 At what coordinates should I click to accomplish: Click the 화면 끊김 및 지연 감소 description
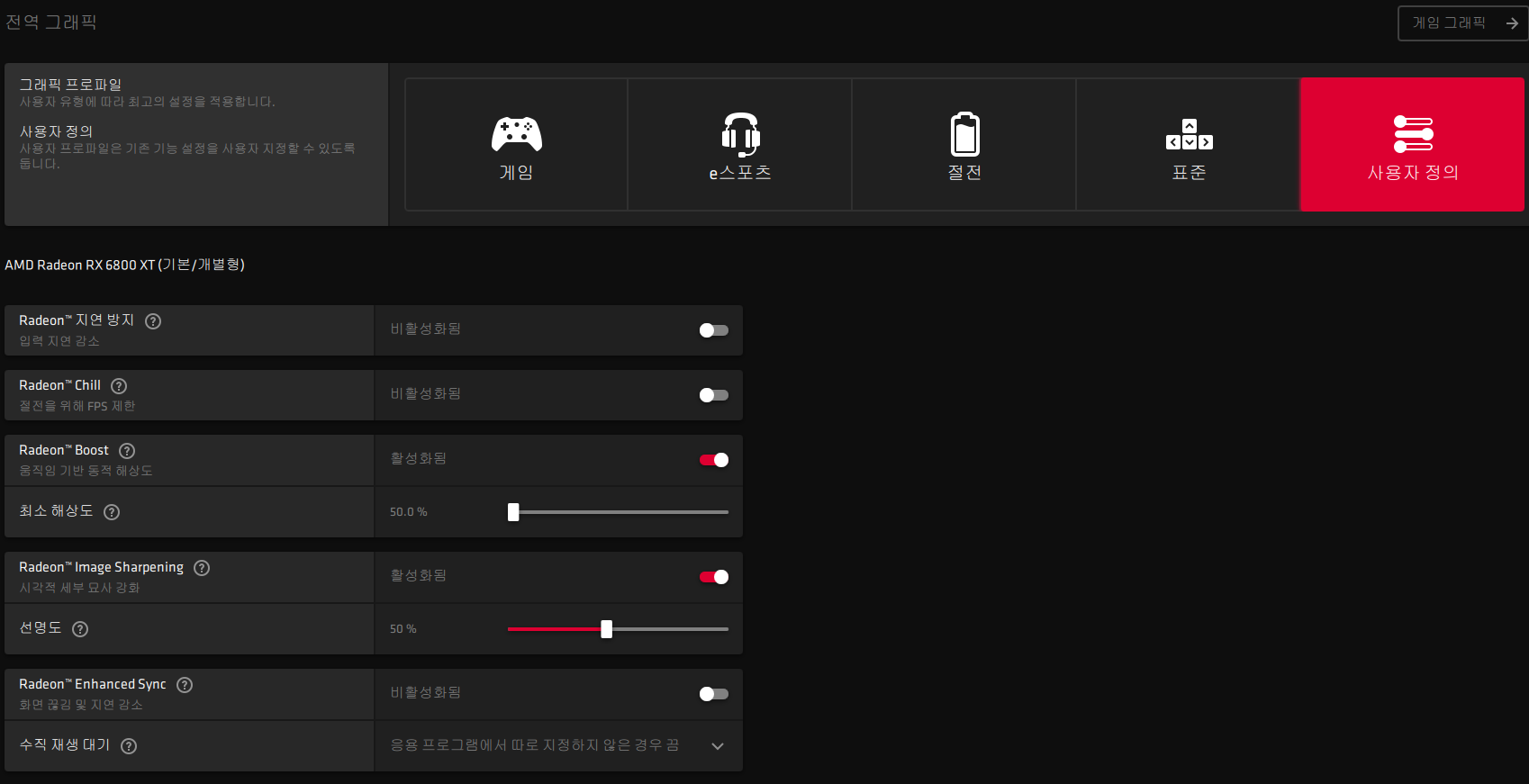81,705
